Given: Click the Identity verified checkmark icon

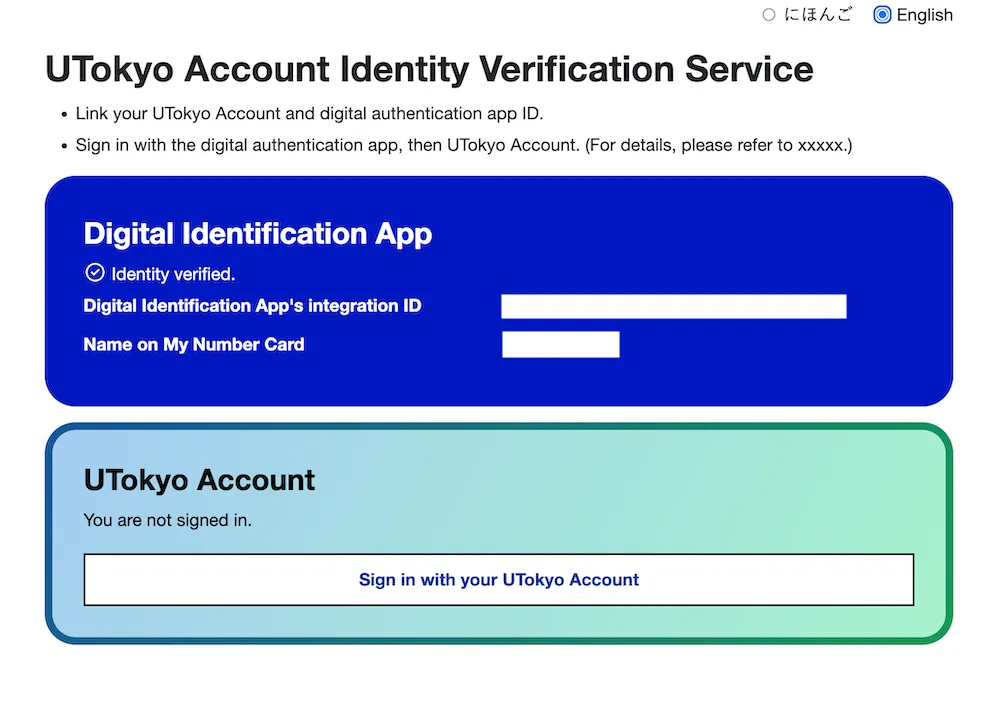Looking at the screenshot, I should [x=95, y=273].
